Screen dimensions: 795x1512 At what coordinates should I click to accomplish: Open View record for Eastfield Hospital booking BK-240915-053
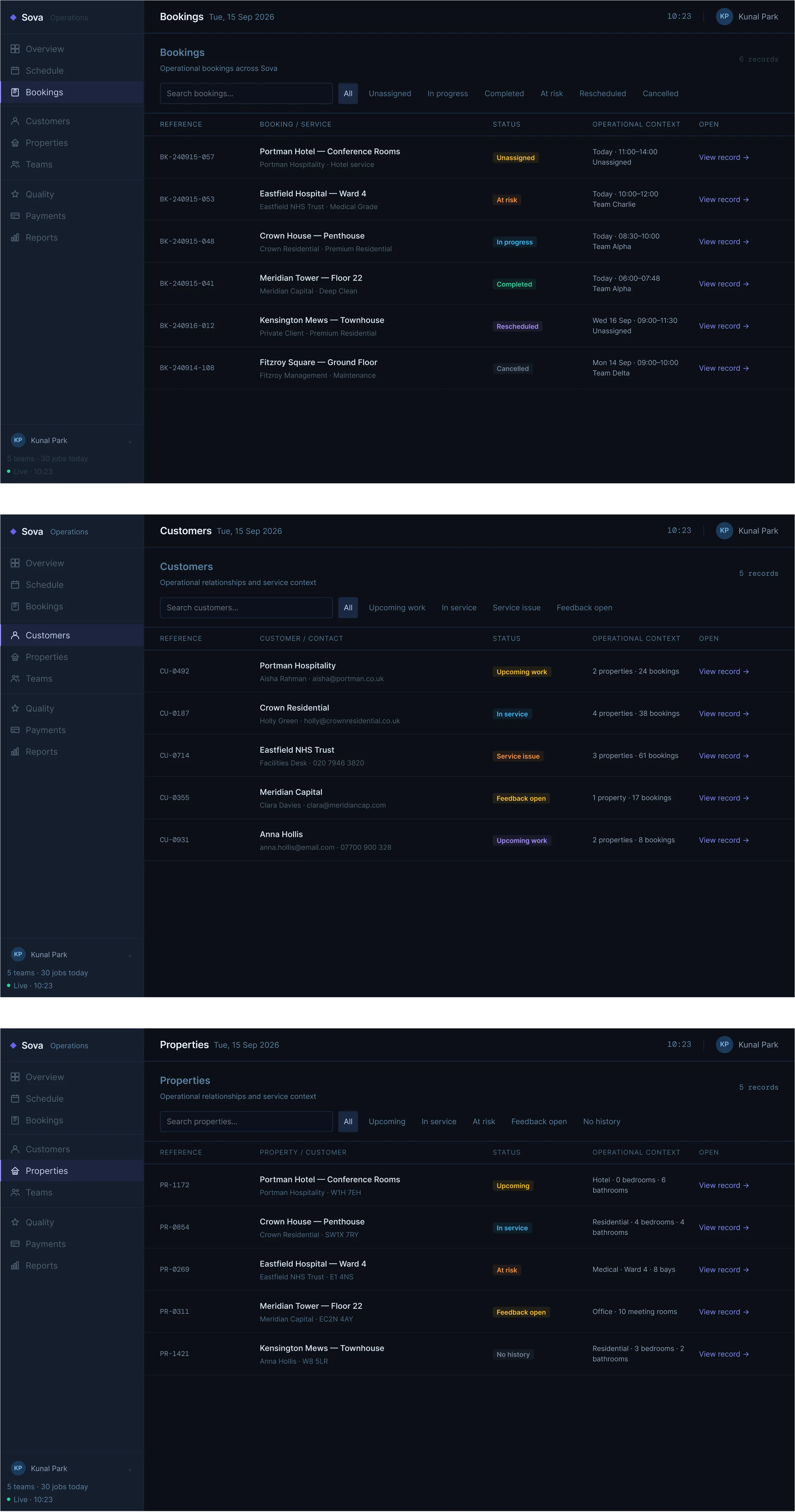click(x=723, y=200)
